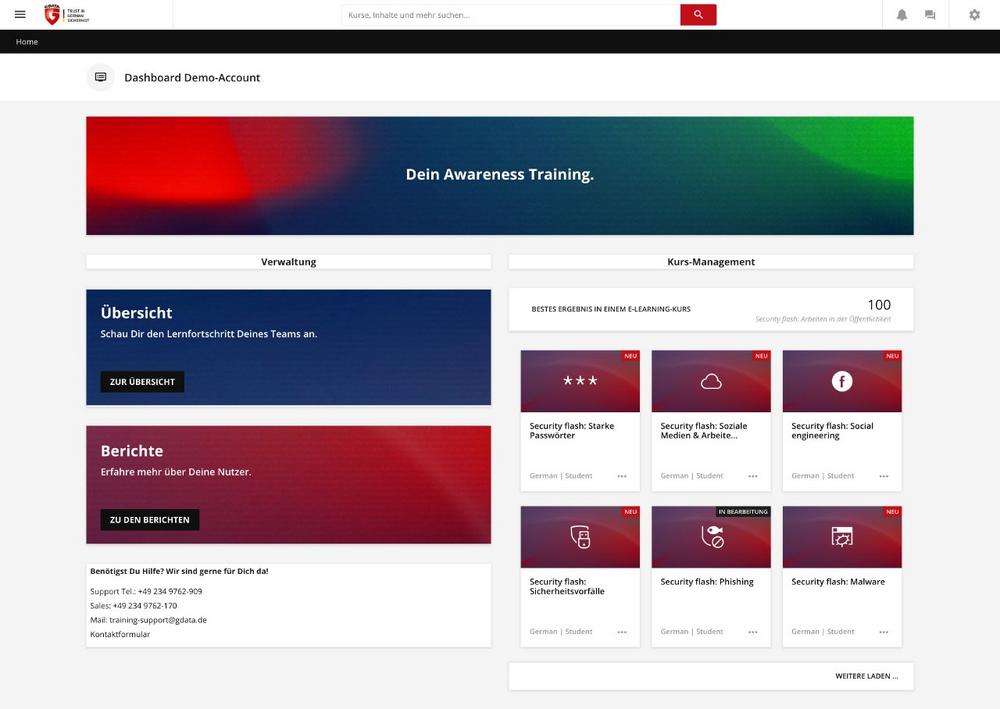Click the Verwaltung section header
The image size is (1000, 709).
click(x=288, y=262)
